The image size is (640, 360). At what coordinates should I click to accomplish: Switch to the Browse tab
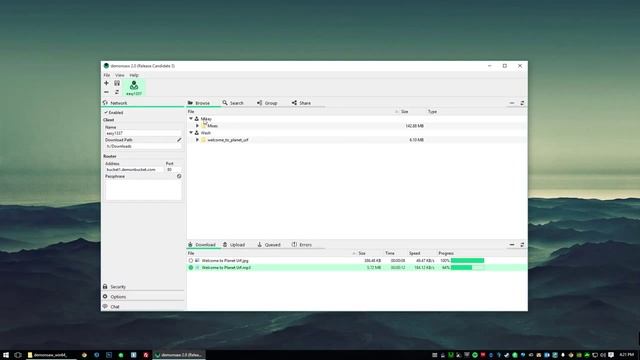199,103
